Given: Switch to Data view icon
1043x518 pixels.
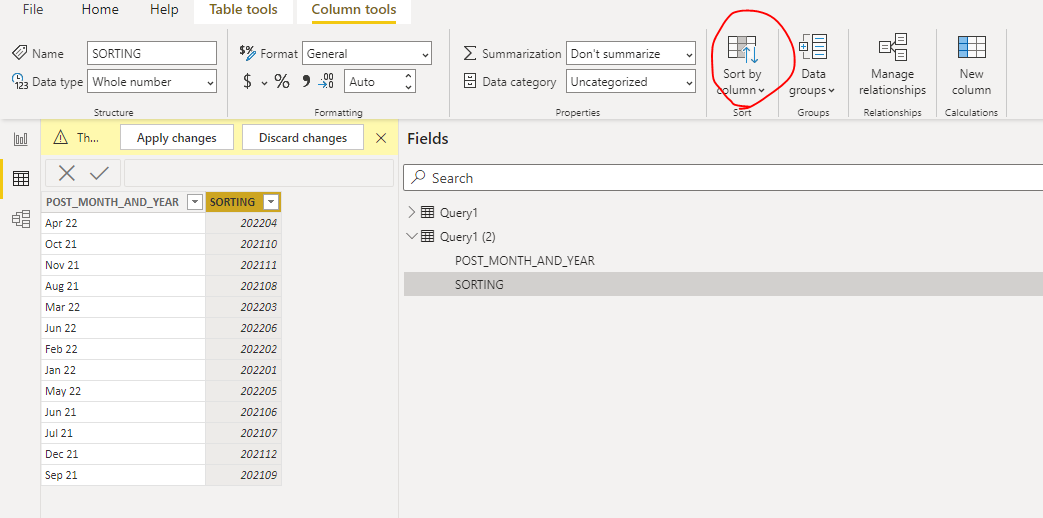Looking at the screenshot, I should pos(21,178).
